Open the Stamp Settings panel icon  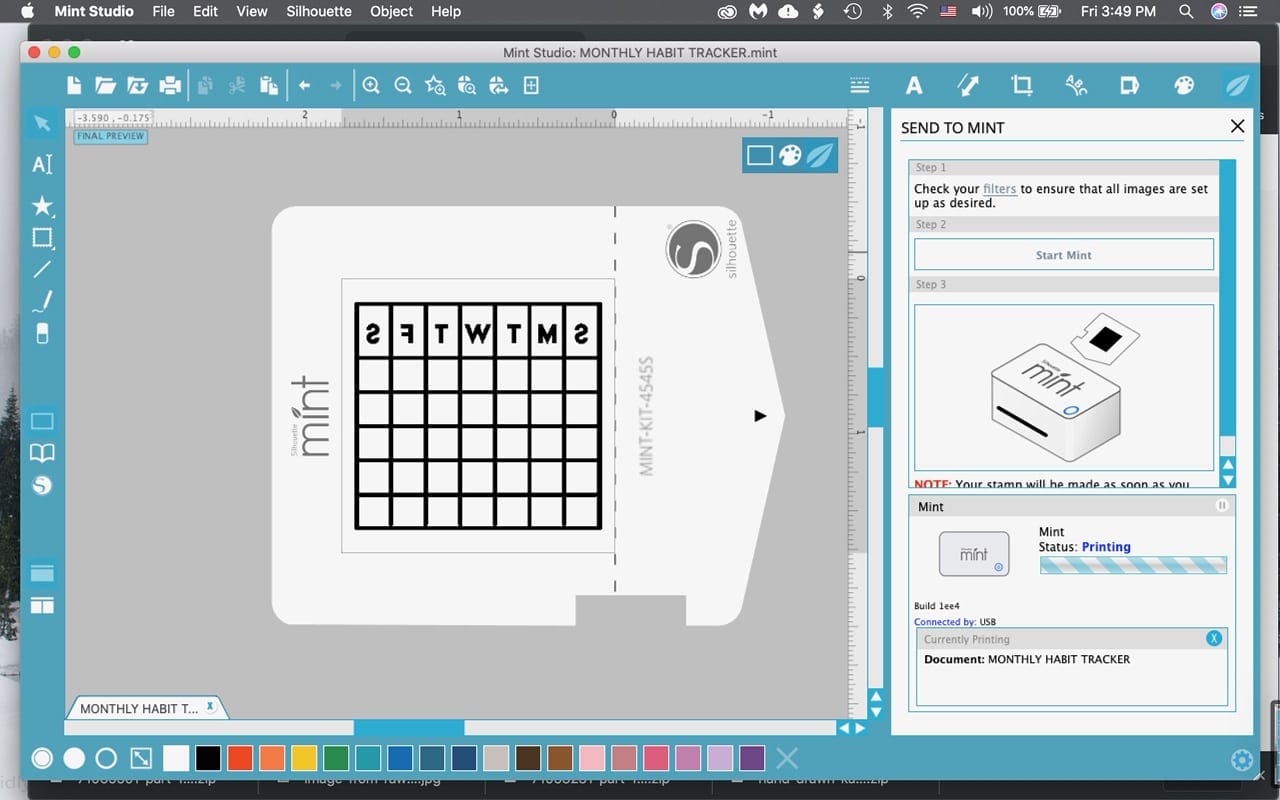point(1129,86)
